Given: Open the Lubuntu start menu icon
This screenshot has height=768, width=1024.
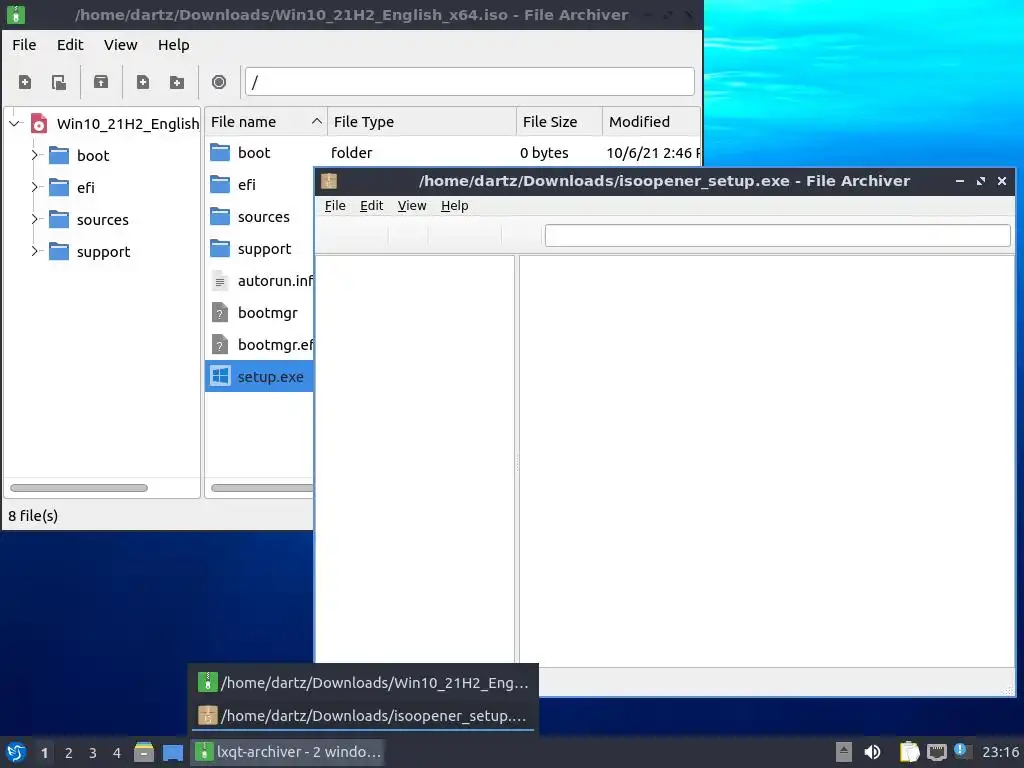Looking at the screenshot, I should [x=16, y=752].
